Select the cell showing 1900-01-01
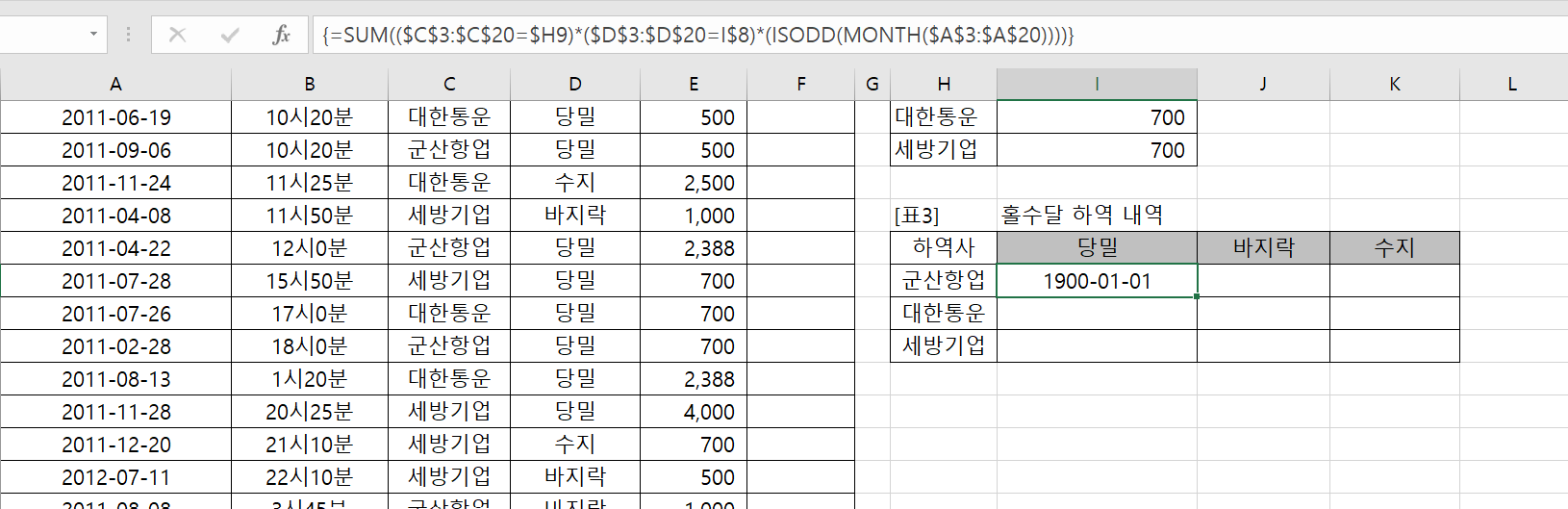The height and width of the screenshot is (509, 1568). (x=1097, y=281)
